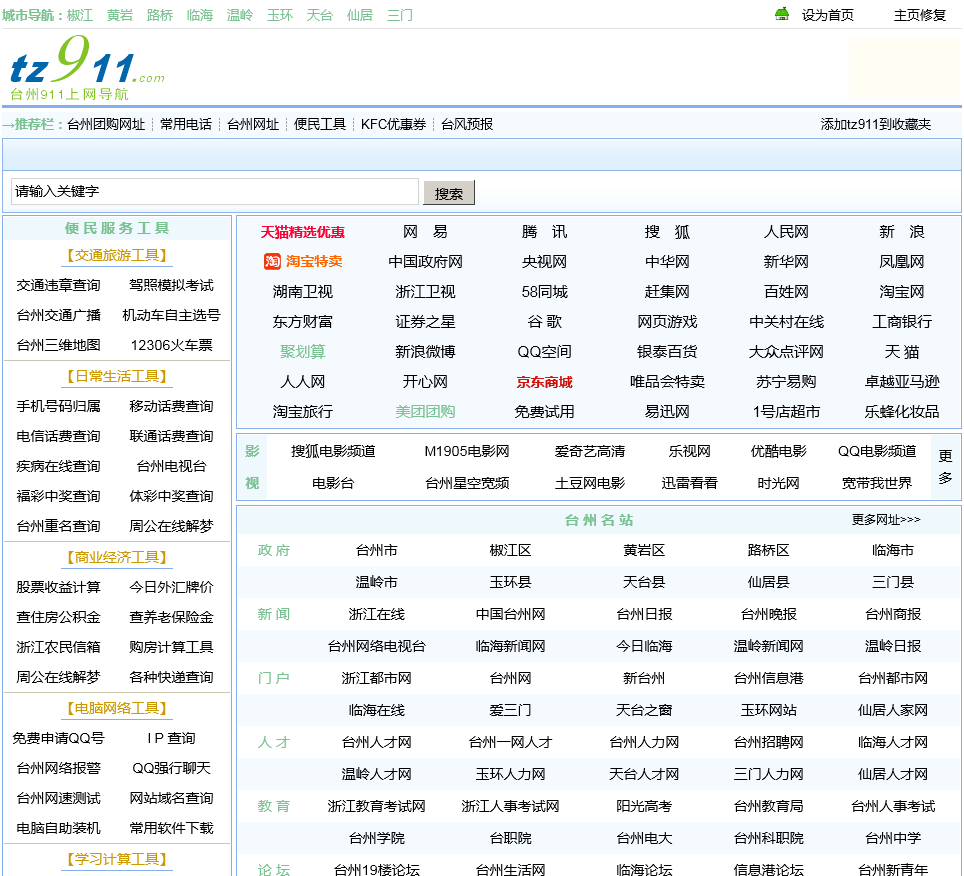Screen dimensions: 964x876
Task: Open 台州日报 in the news row
Action: [644, 614]
